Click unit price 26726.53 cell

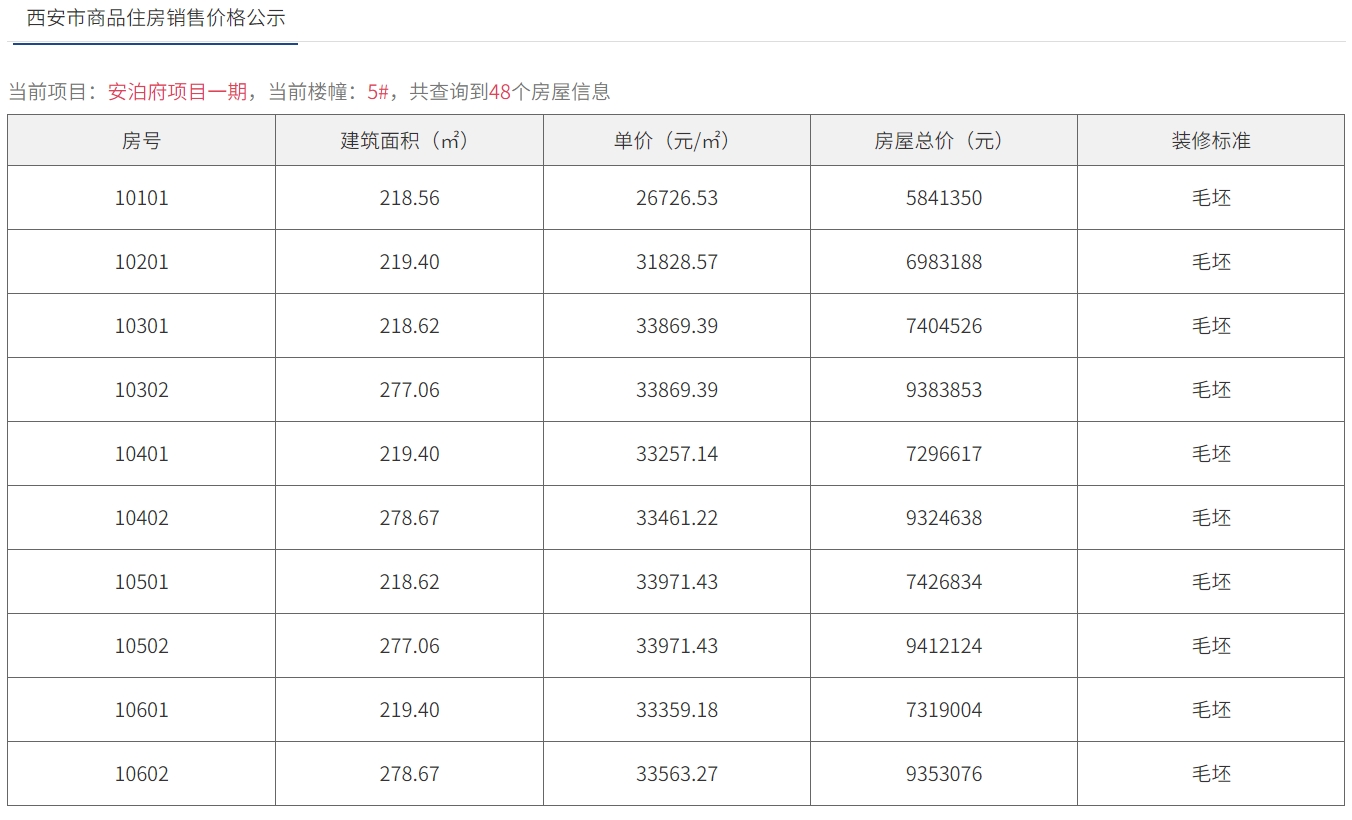677,198
